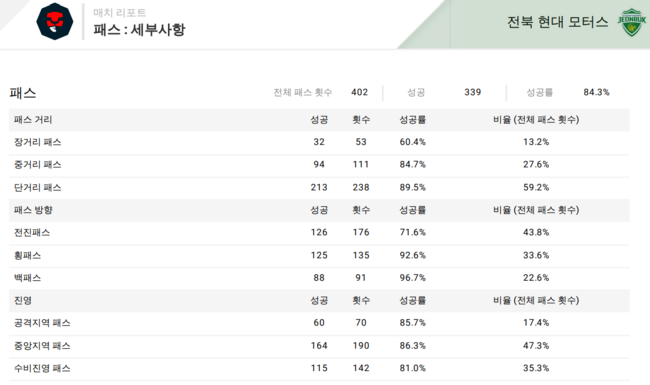
Task: Click the 백패스 row label
Action: (27, 278)
